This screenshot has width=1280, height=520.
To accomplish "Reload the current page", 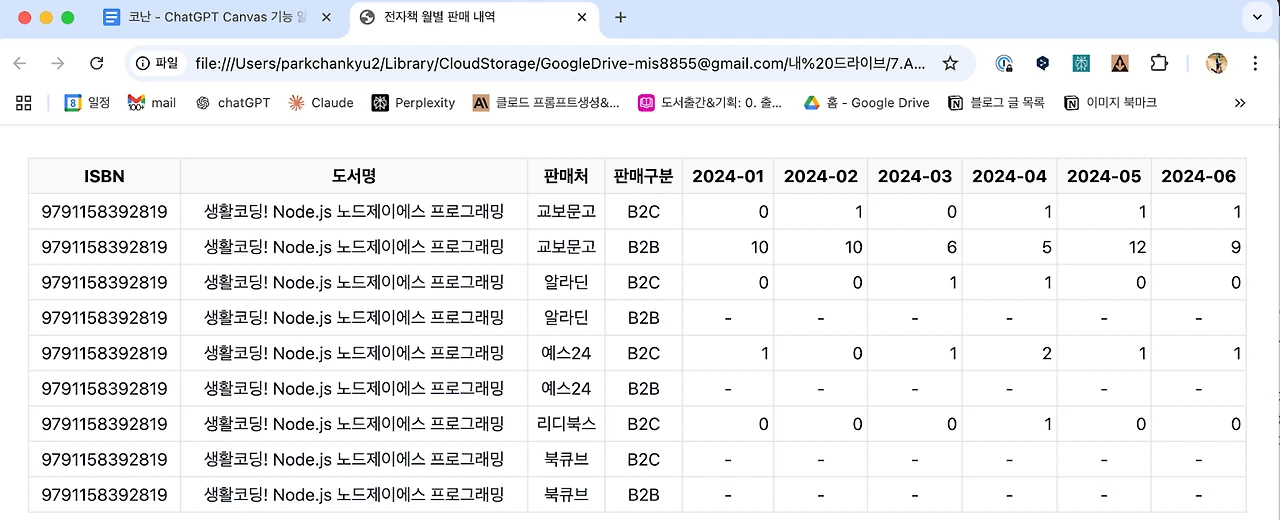I will [97, 63].
